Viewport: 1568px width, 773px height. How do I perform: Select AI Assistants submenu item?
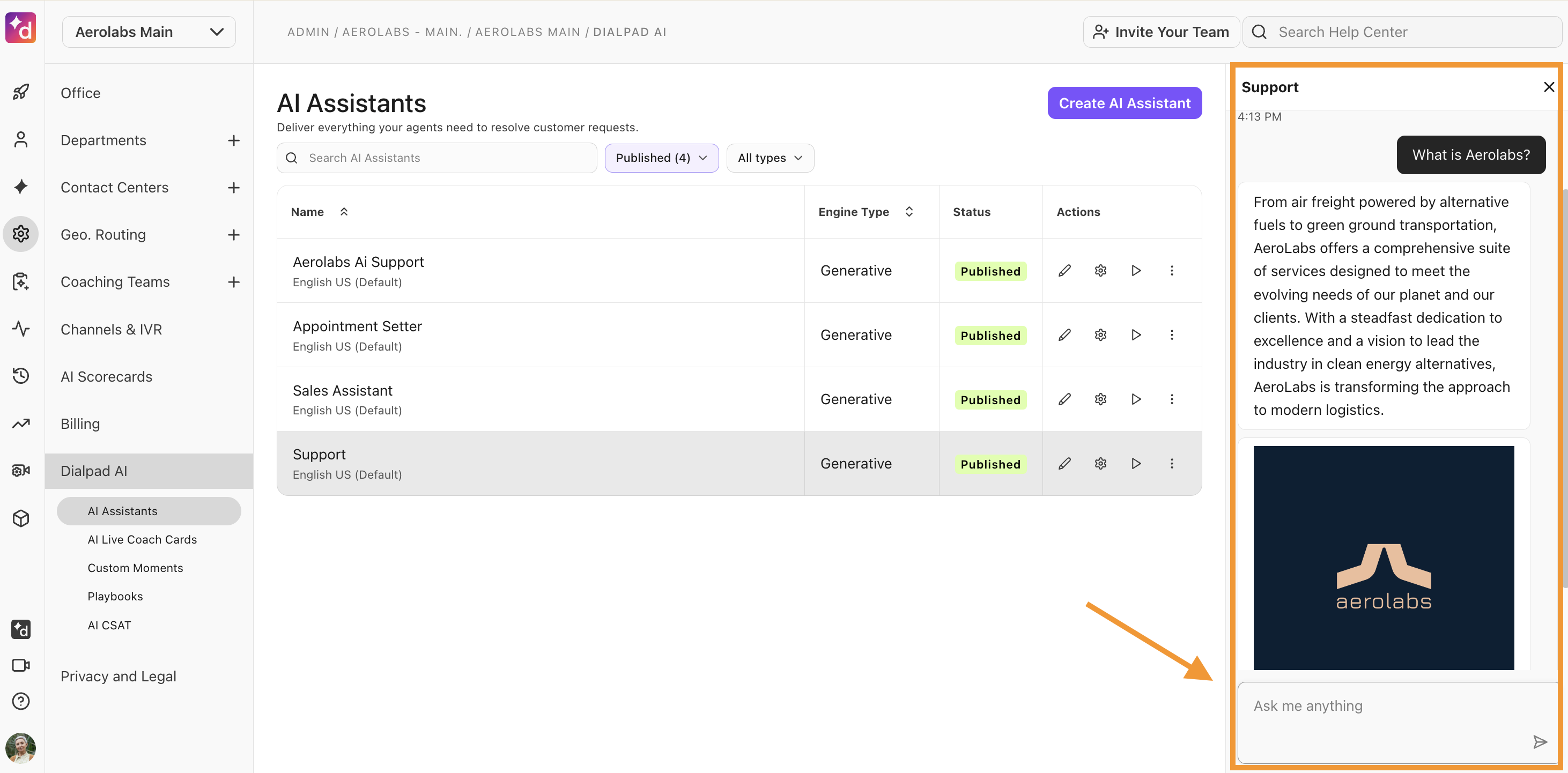(149, 511)
